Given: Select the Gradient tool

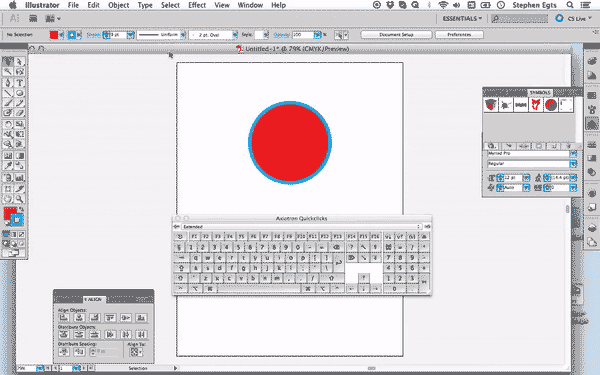Looking at the screenshot, I should click(x=20, y=155).
